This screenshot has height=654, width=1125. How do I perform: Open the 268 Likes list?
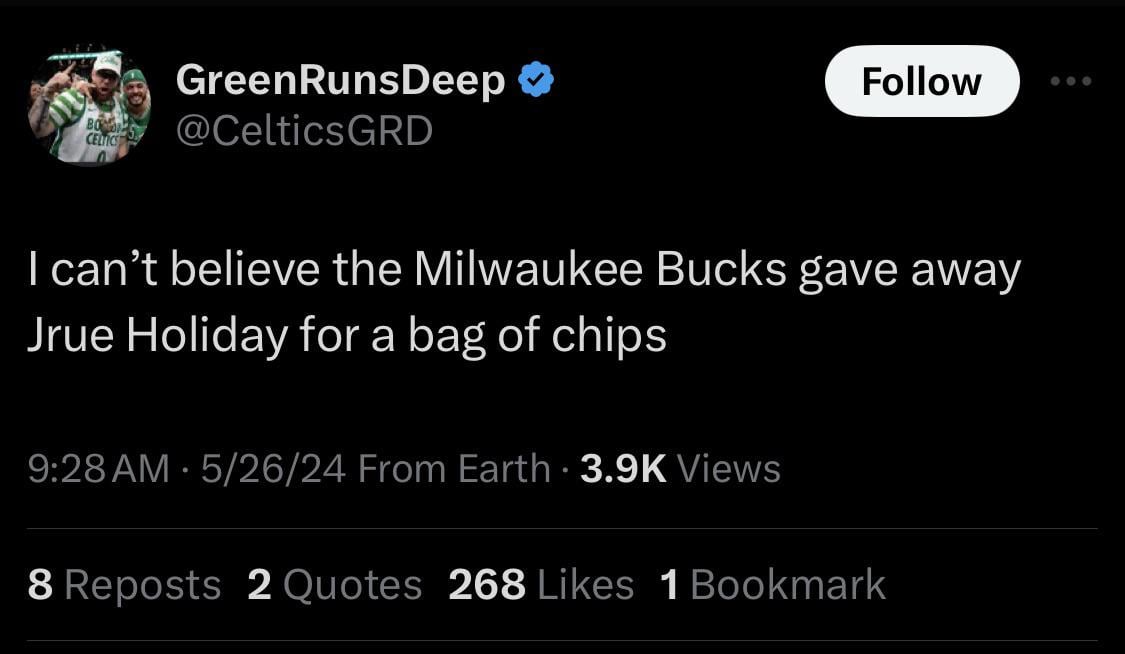(541, 585)
